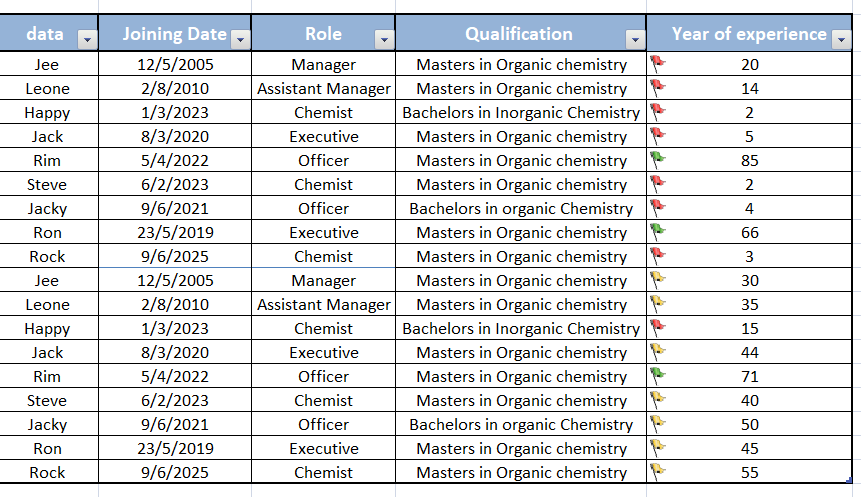Viewport: 861px width, 497px height.
Task: Click the green flag icon beside 85
Action: click(657, 160)
